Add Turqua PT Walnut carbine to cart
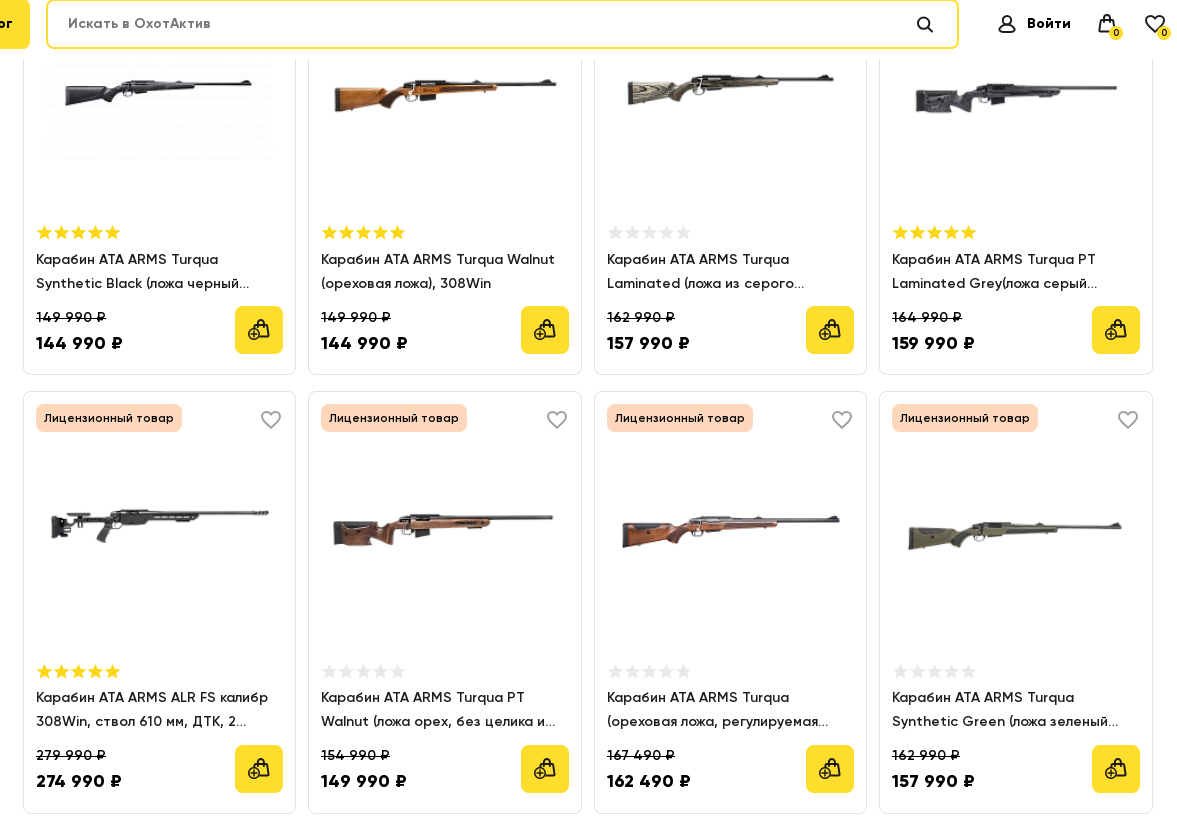 point(545,769)
